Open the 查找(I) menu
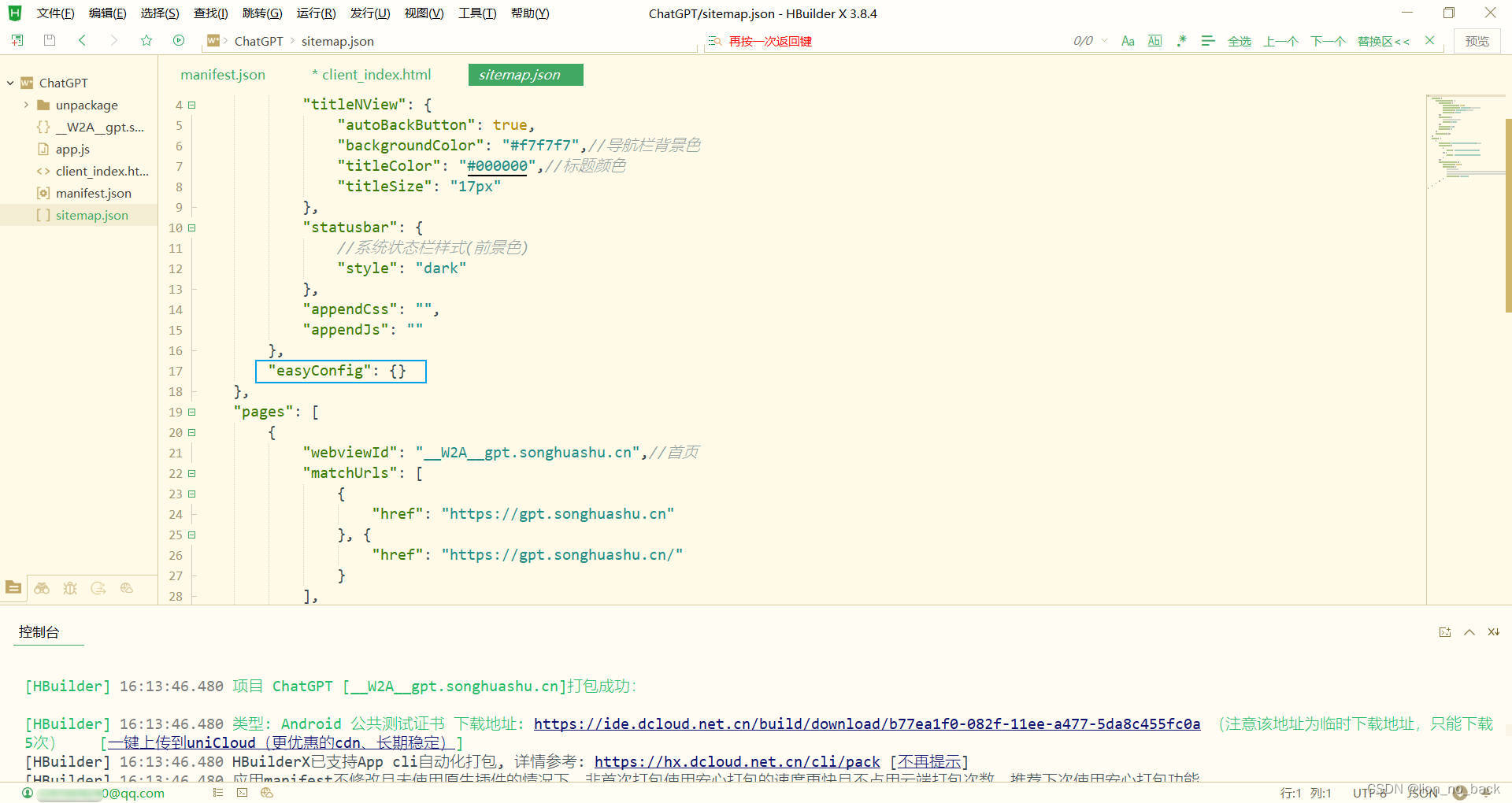This screenshot has width=1512, height=803. pos(210,13)
